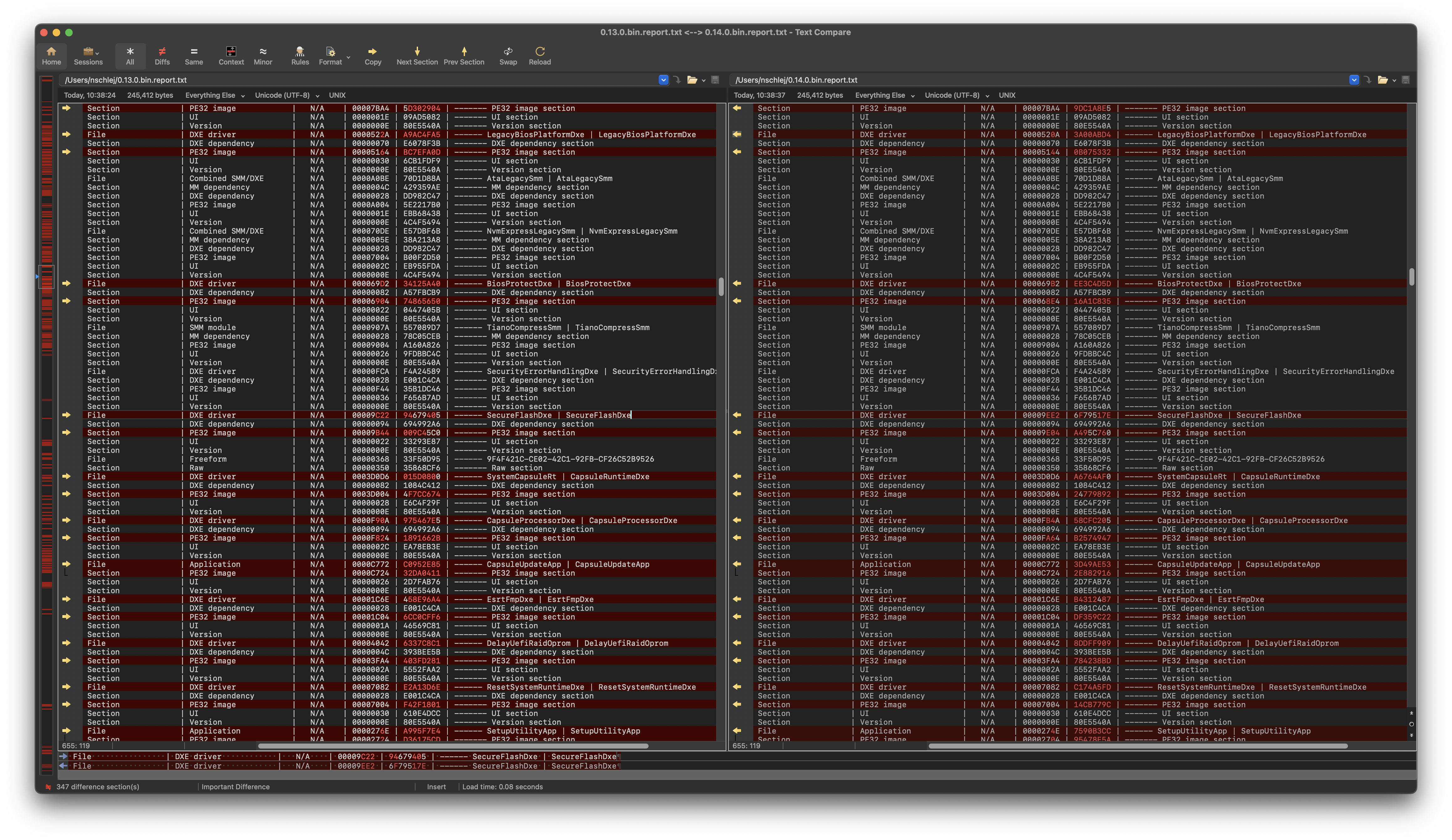Select right SecurityErrorHandlingDxe File line

coord(1080,371)
